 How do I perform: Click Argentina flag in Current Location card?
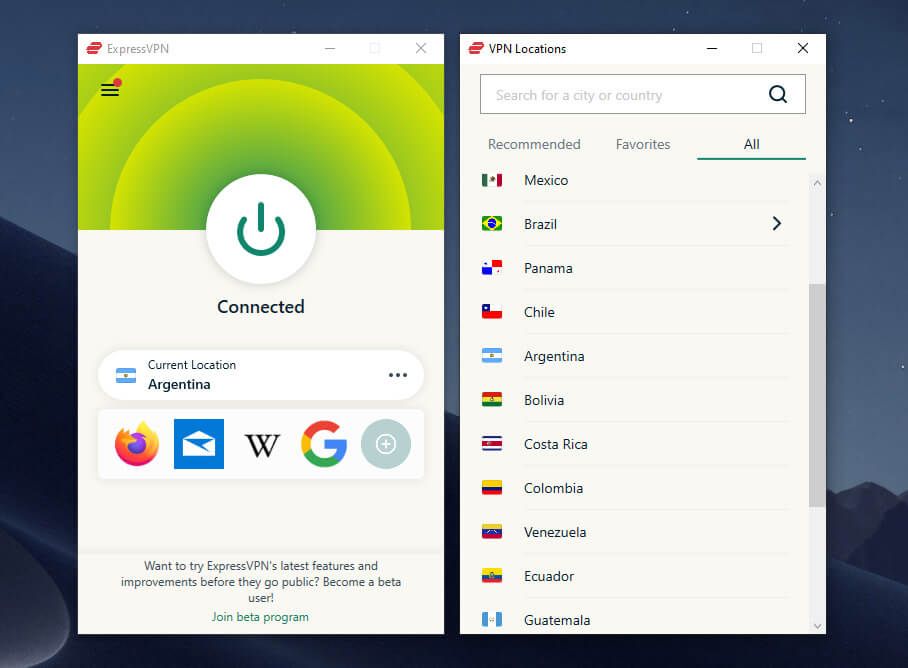pos(126,375)
